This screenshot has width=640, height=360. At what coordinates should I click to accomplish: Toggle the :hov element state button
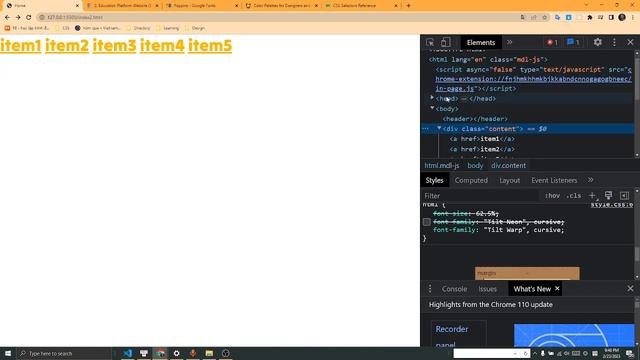(552, 196)
